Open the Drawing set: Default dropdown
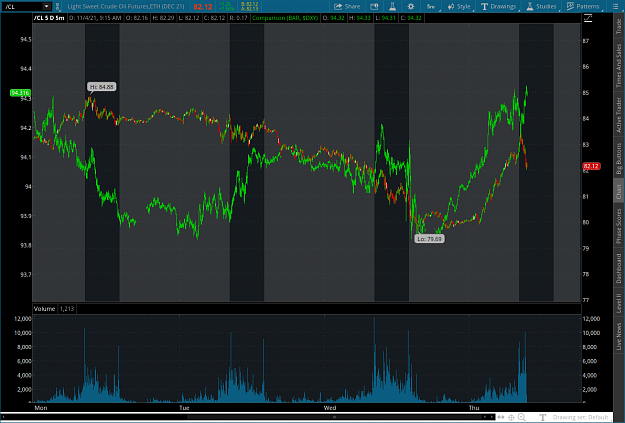The height and width of the screenshot is (423, 625). (580, 417)
